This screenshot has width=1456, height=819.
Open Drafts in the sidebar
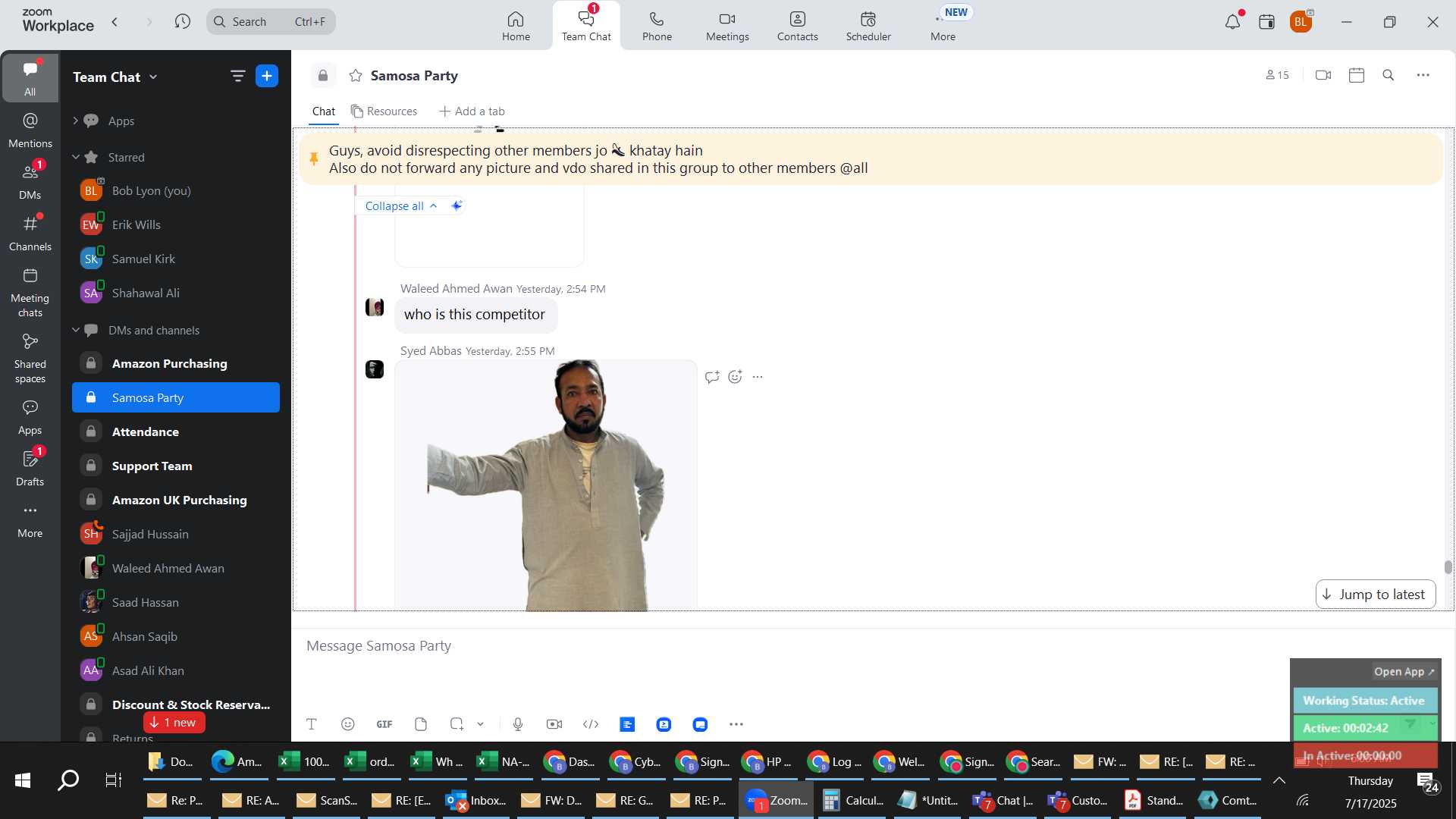click(x=30, y=469)
